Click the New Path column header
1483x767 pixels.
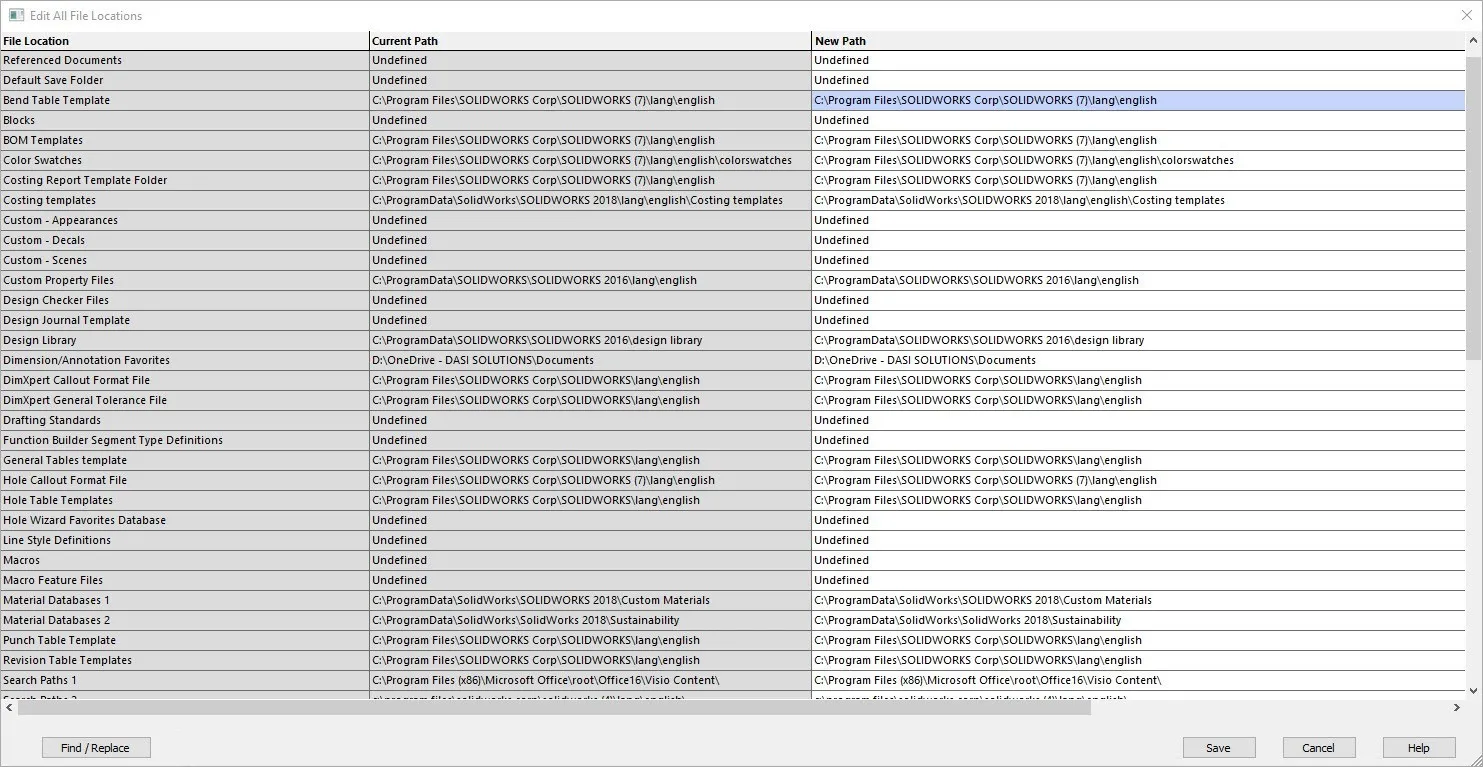point(1138,41)
